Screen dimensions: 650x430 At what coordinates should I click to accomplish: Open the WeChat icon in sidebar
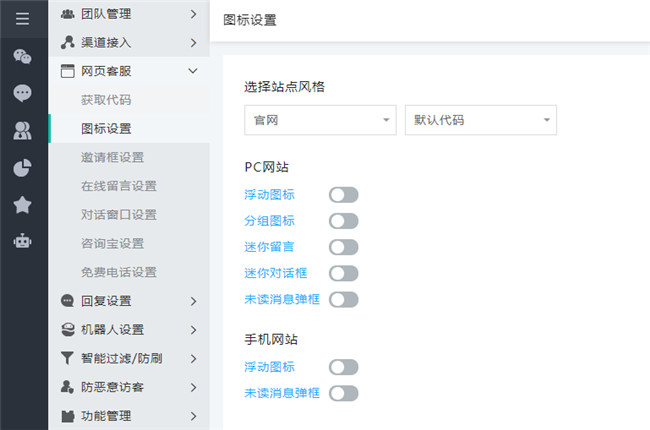pos(22,56)
